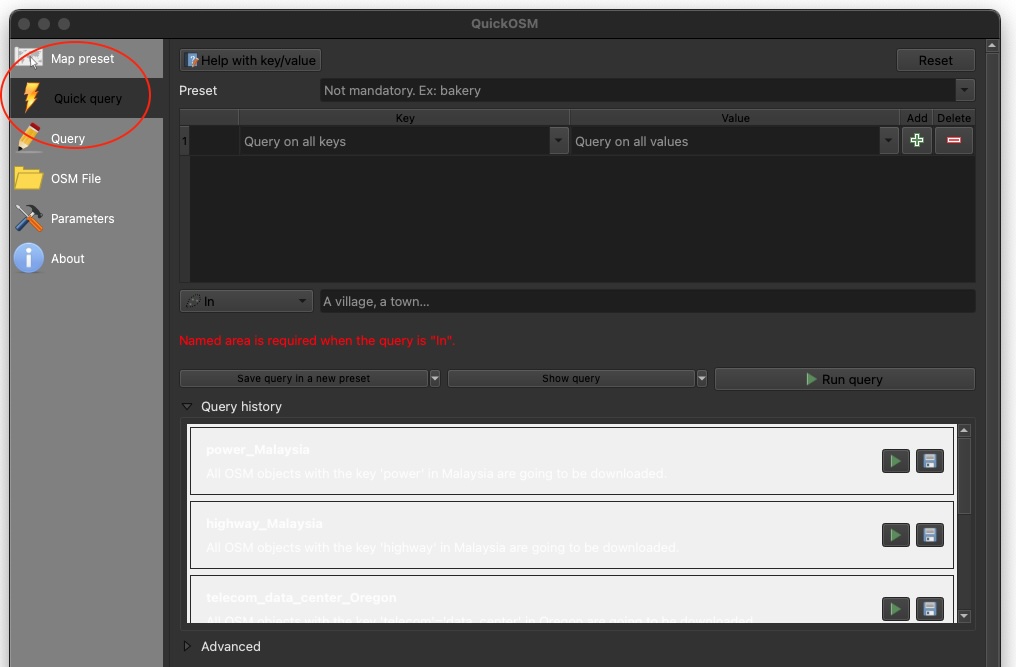This screenshot has width=1016, height=667.
Task: Run the highway_Malaysia history query
Action: pyautogui.click(x=895, y=535)
